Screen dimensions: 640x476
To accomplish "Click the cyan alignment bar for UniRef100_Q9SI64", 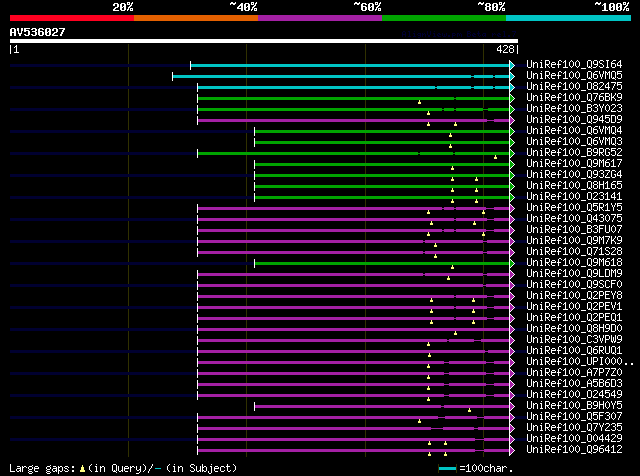I will point(350,65).
